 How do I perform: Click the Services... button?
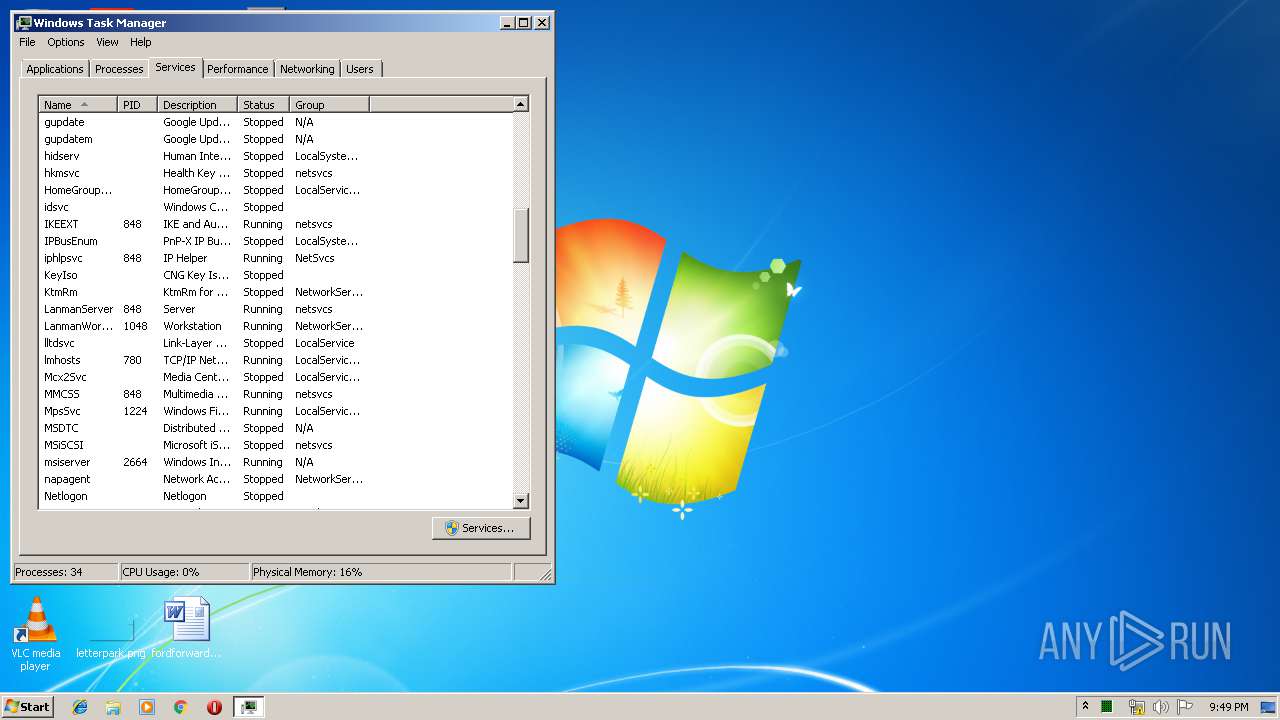[481, 528]
